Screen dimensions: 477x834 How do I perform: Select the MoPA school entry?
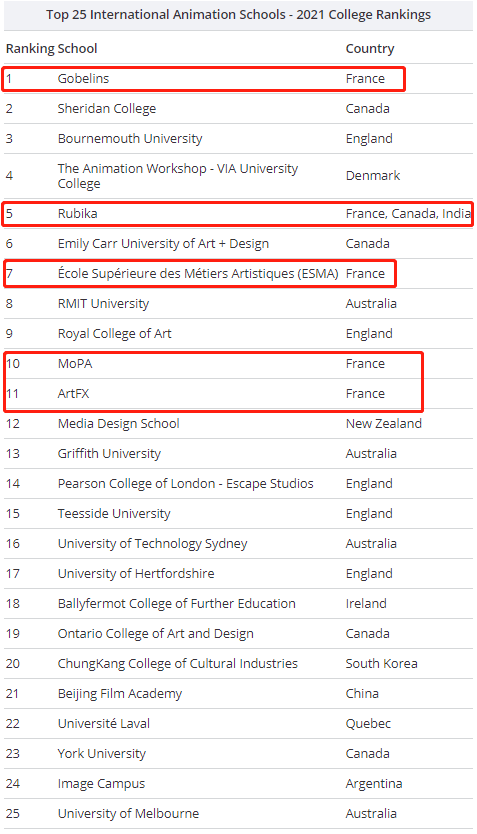click(x=75, y=364)
